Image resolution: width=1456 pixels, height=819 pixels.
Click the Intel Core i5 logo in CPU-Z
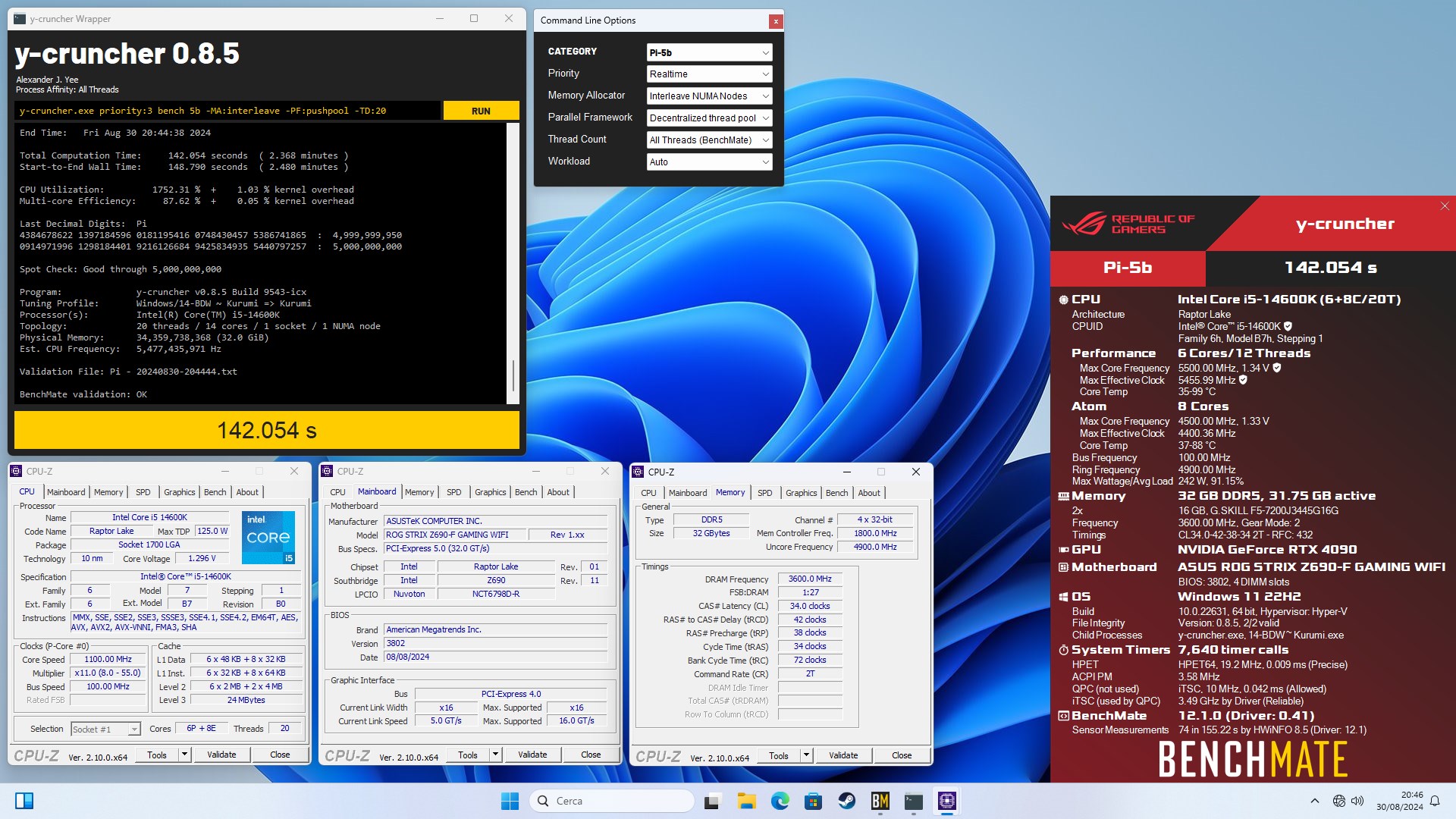pos(268,537)
